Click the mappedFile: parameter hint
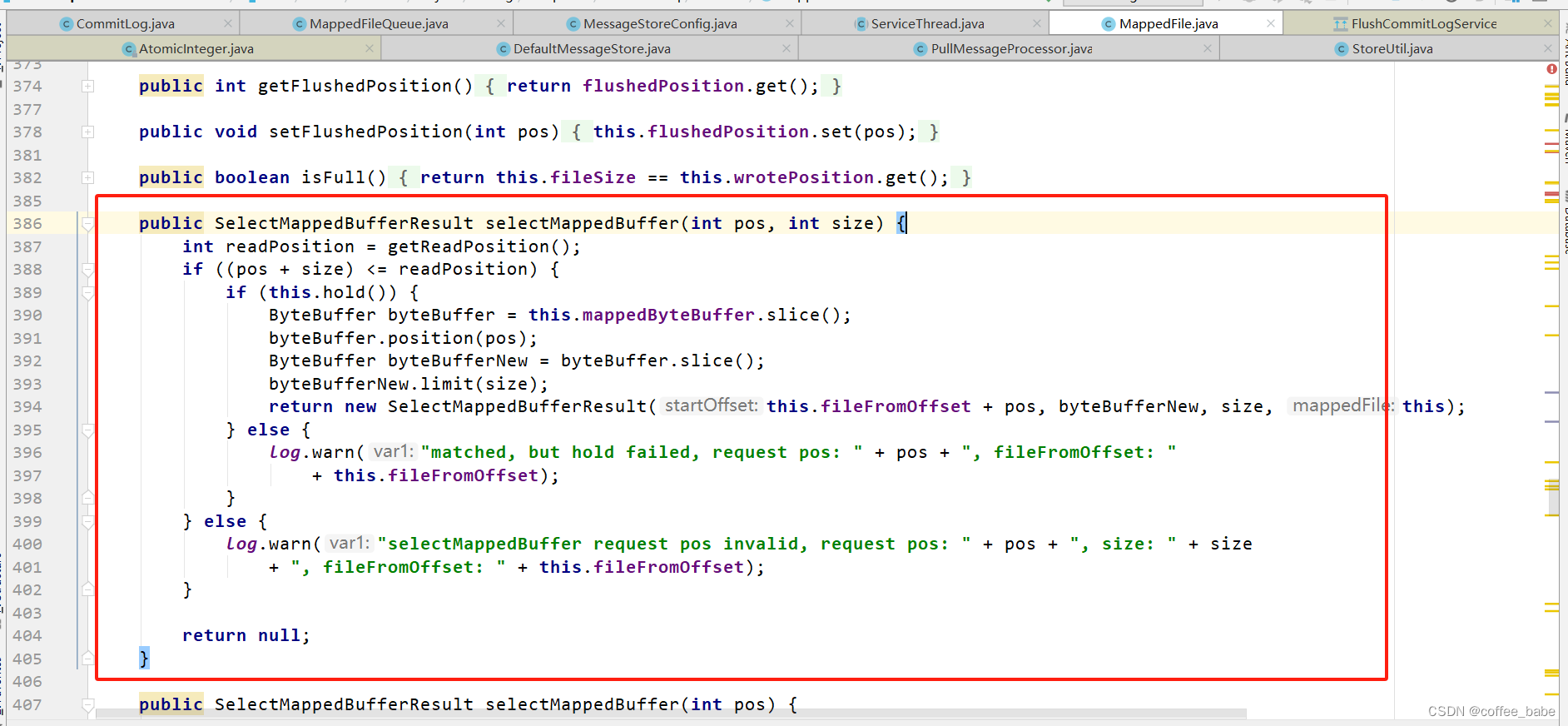The image size is (1568, 726). click(x=1342, y=405)
